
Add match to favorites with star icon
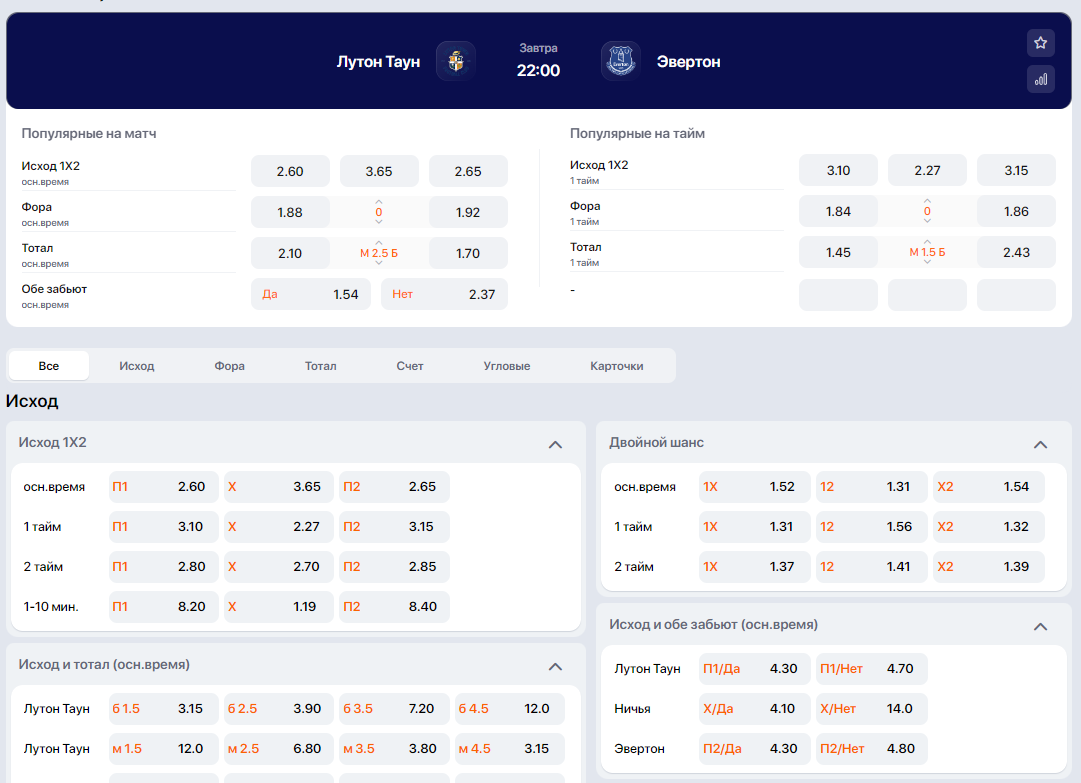pyautogui.click(x=1040, y=43)
